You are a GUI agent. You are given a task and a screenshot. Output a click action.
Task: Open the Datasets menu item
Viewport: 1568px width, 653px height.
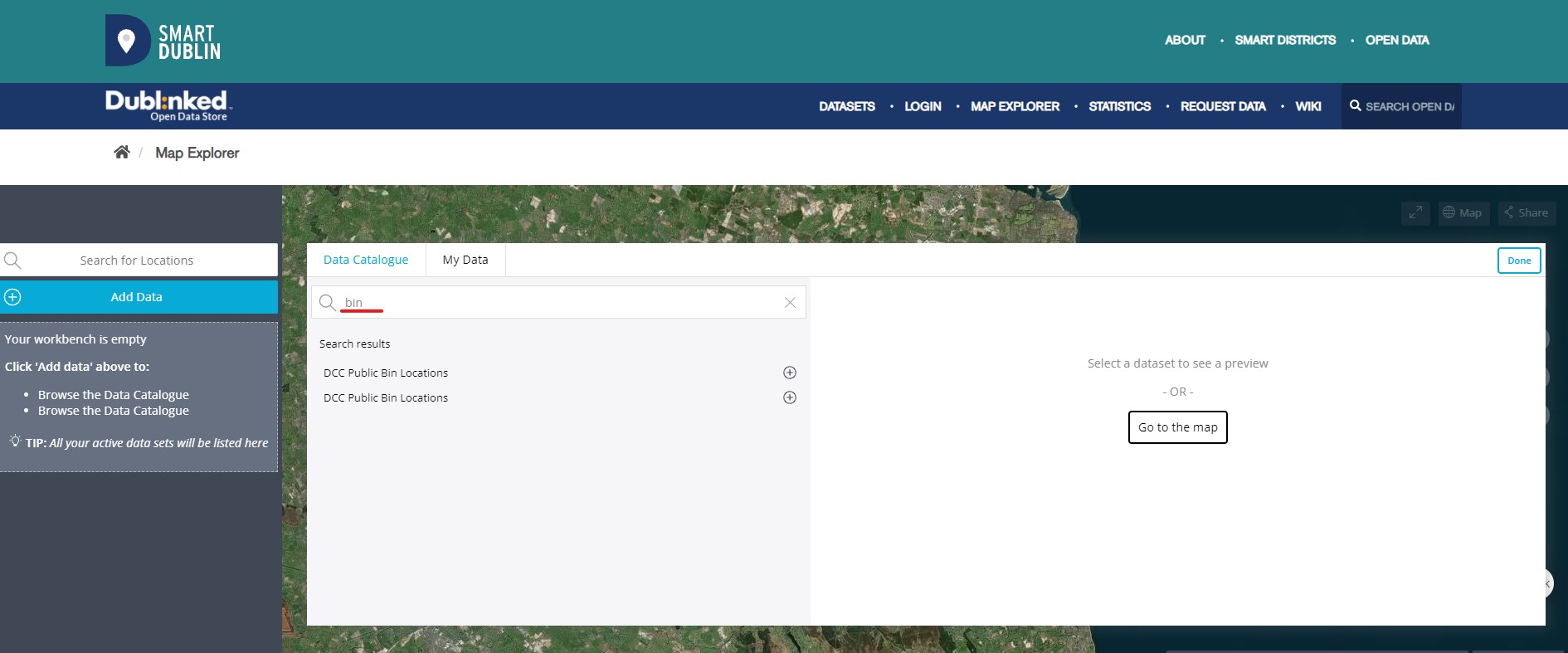[846, 106]
